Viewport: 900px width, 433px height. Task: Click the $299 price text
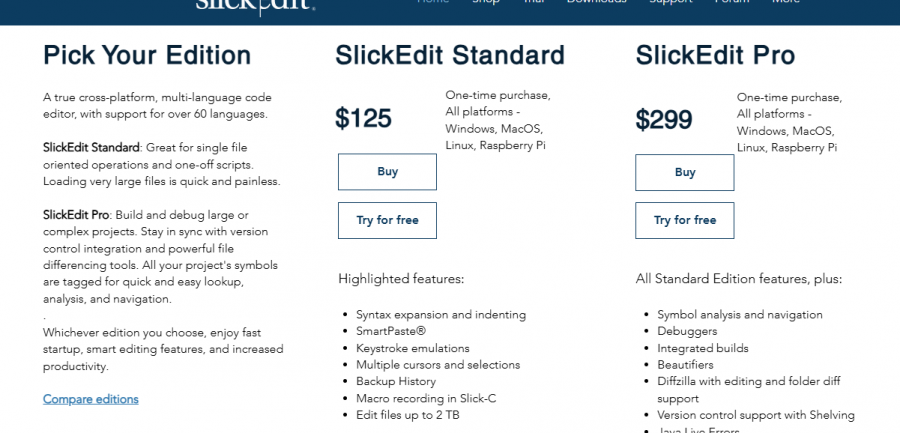point(664,120)
